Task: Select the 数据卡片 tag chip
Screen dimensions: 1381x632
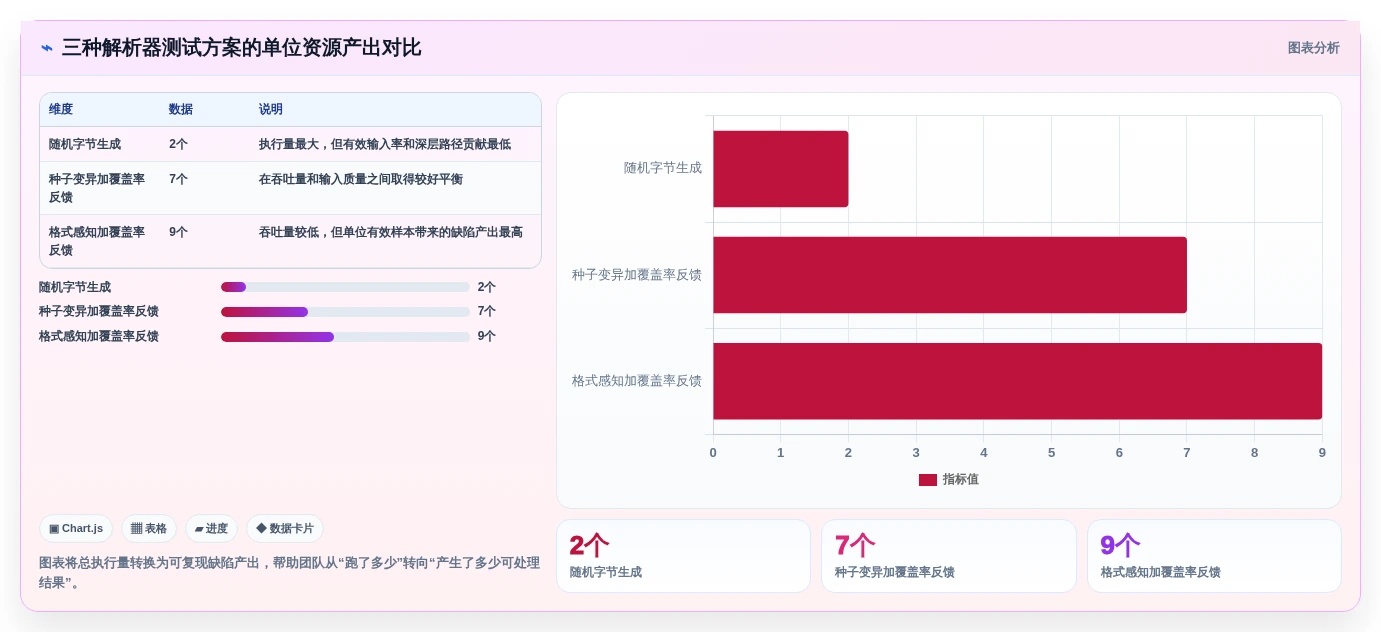Action: click(285, 528)
